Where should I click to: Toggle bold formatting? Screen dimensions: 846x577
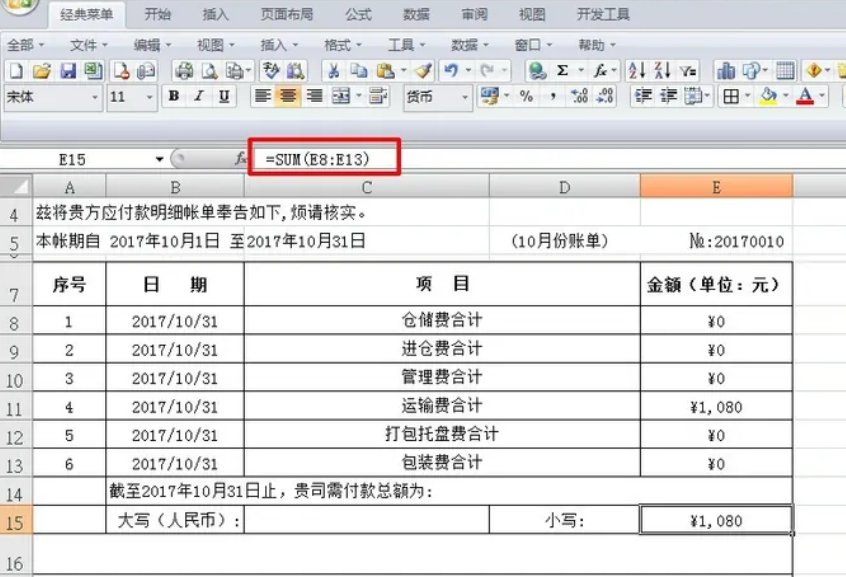(174, 97)
